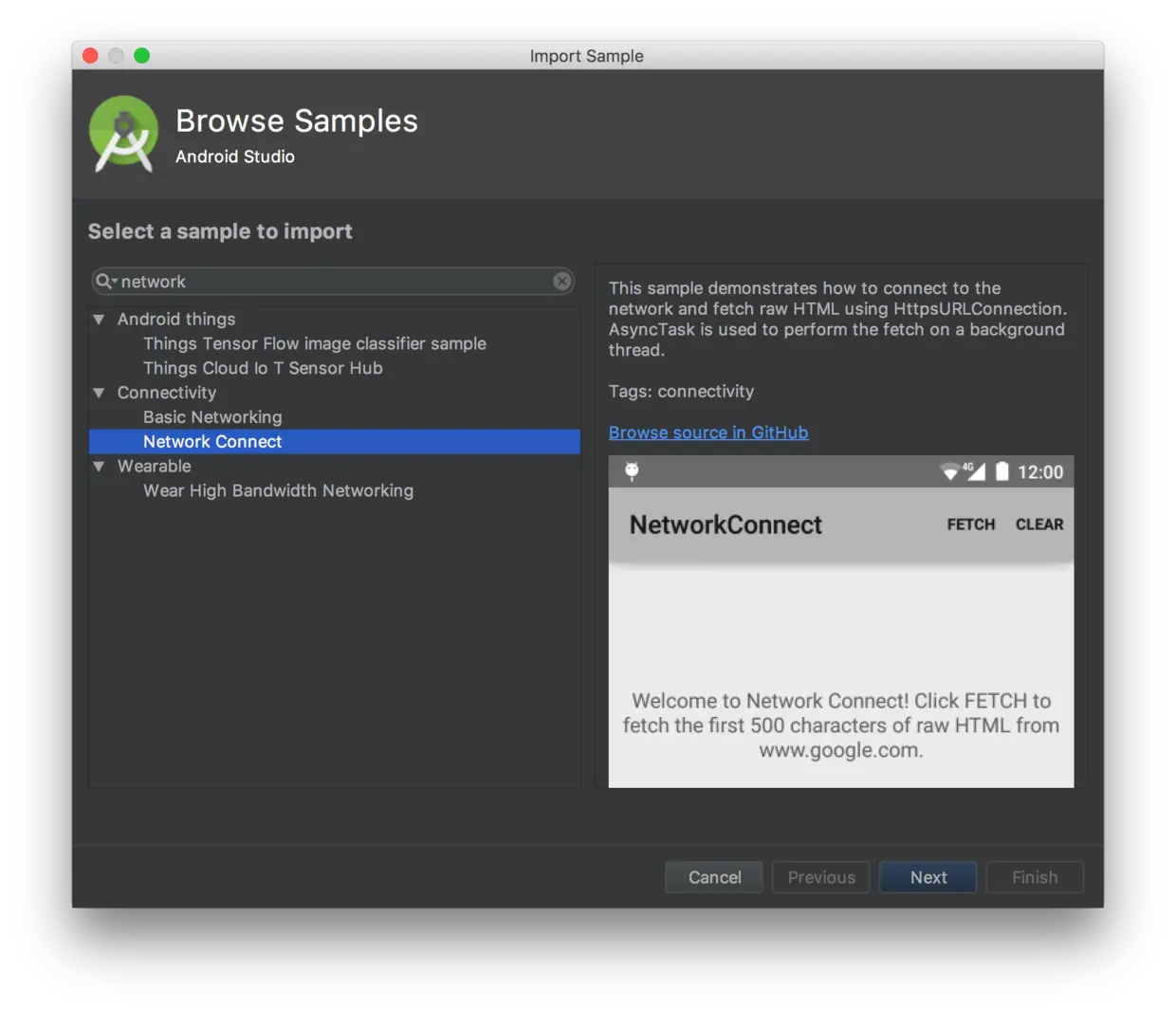Click the Tags: connectivity text
The image size is (1176, 1011).
[x=681, y=392]
